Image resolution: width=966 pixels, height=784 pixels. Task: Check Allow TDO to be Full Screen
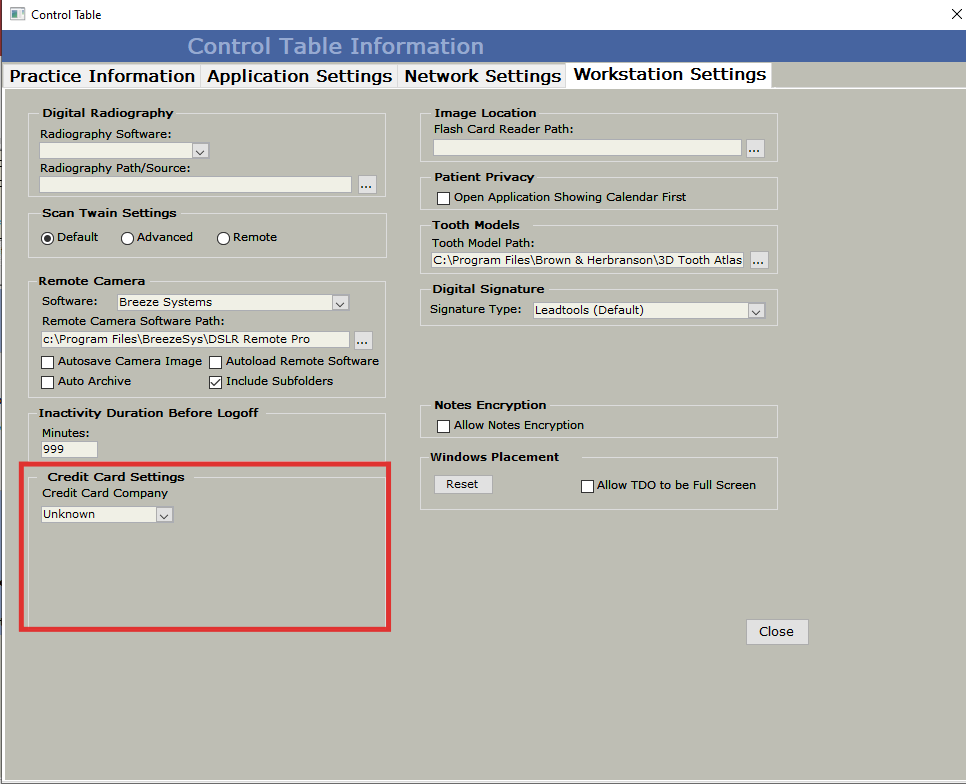point(588,486)
